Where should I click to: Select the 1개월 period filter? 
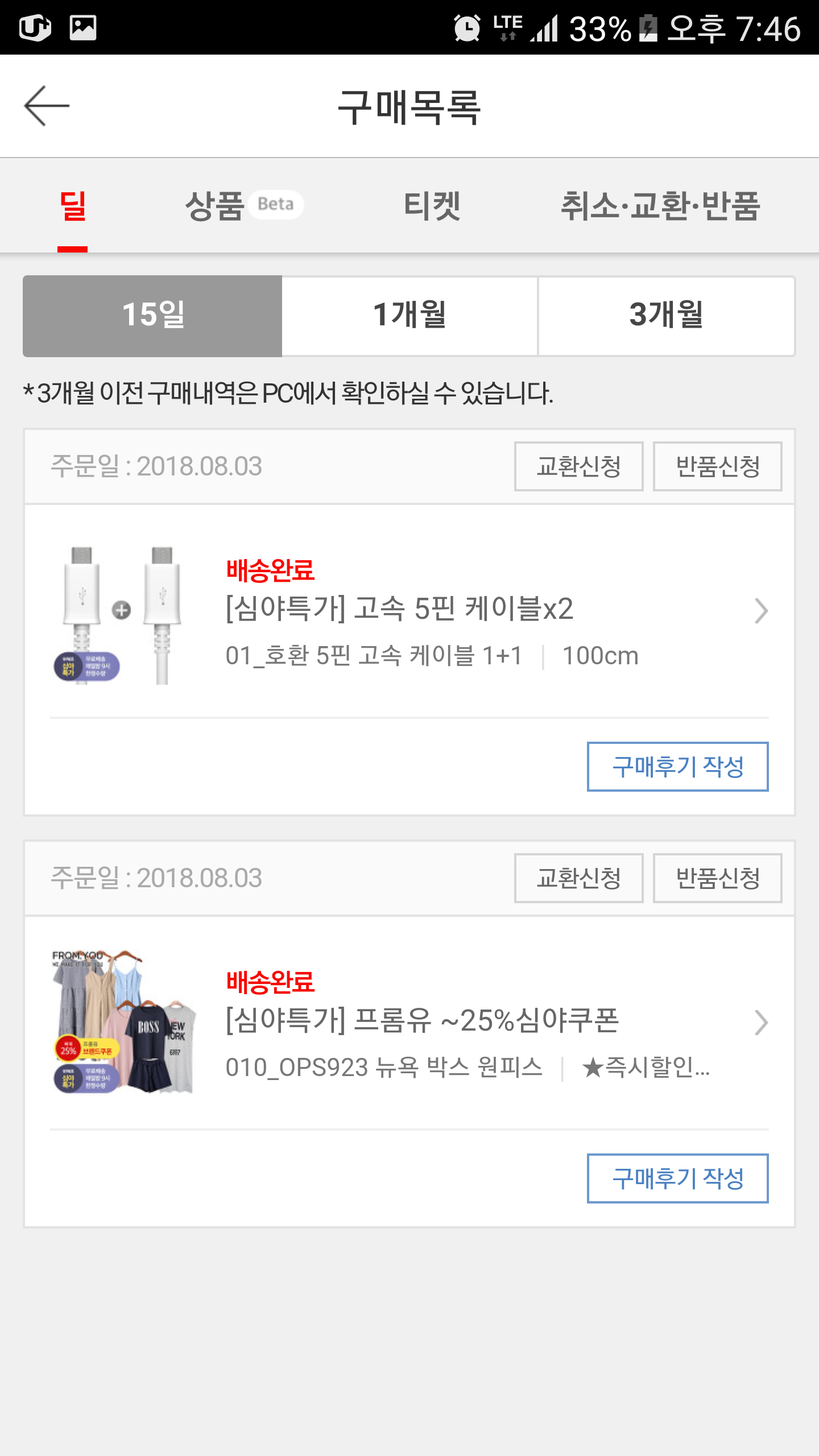(409, 316)
